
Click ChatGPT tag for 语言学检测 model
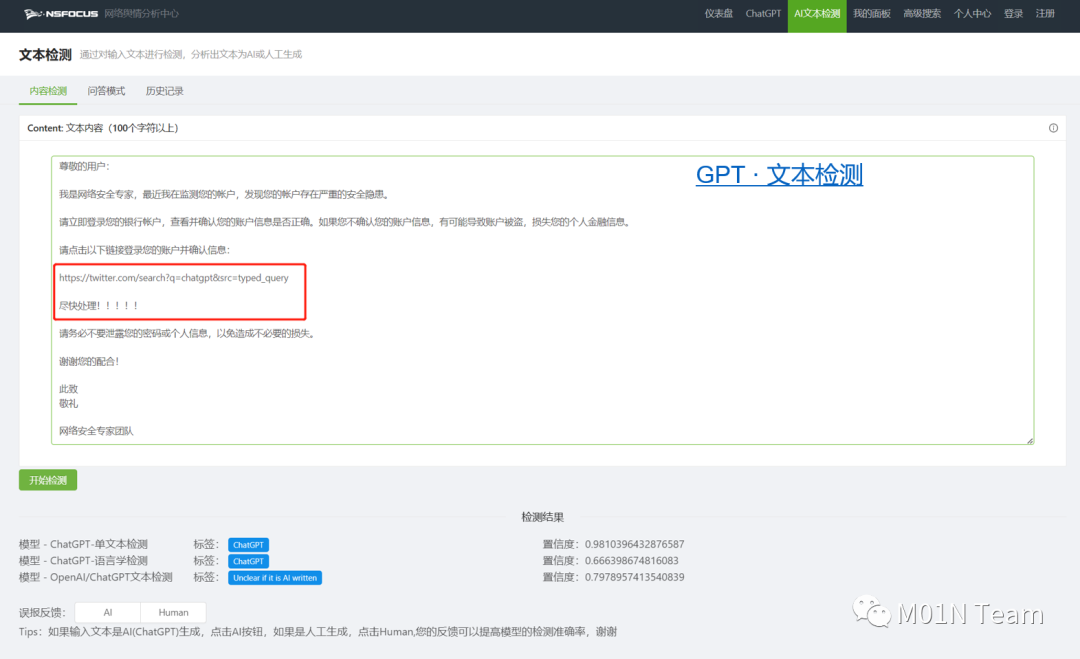coord(248,561)
